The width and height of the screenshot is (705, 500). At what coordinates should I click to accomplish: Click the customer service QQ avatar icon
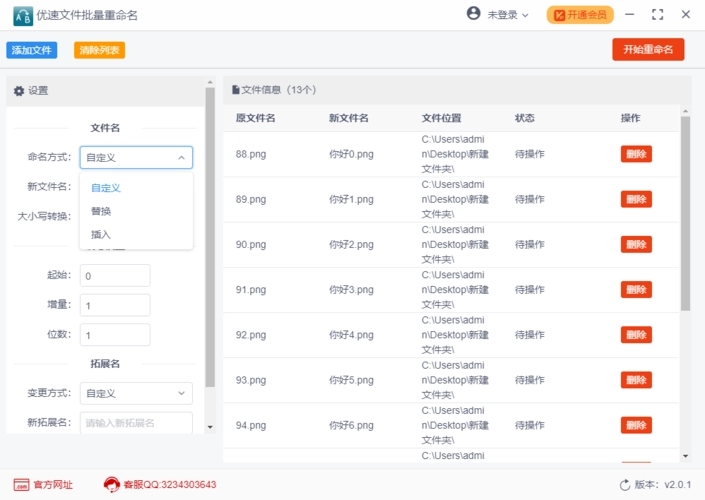(x=111, y=484)
